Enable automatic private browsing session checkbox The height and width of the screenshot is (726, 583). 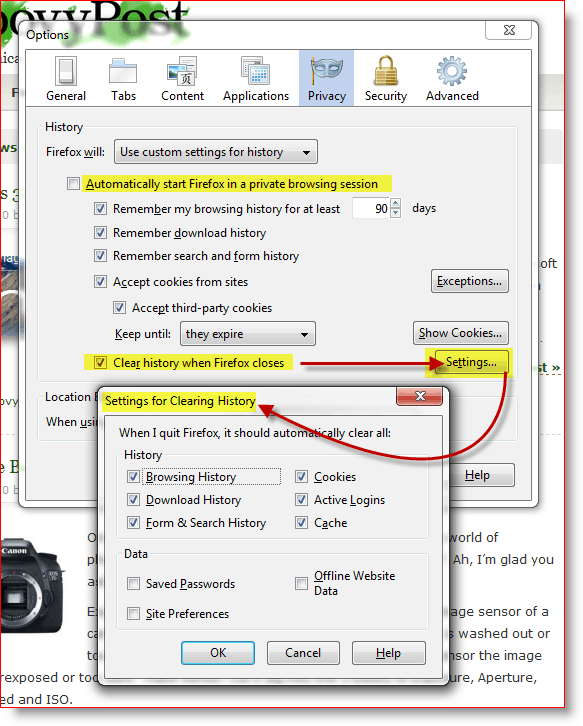point(73,184)
